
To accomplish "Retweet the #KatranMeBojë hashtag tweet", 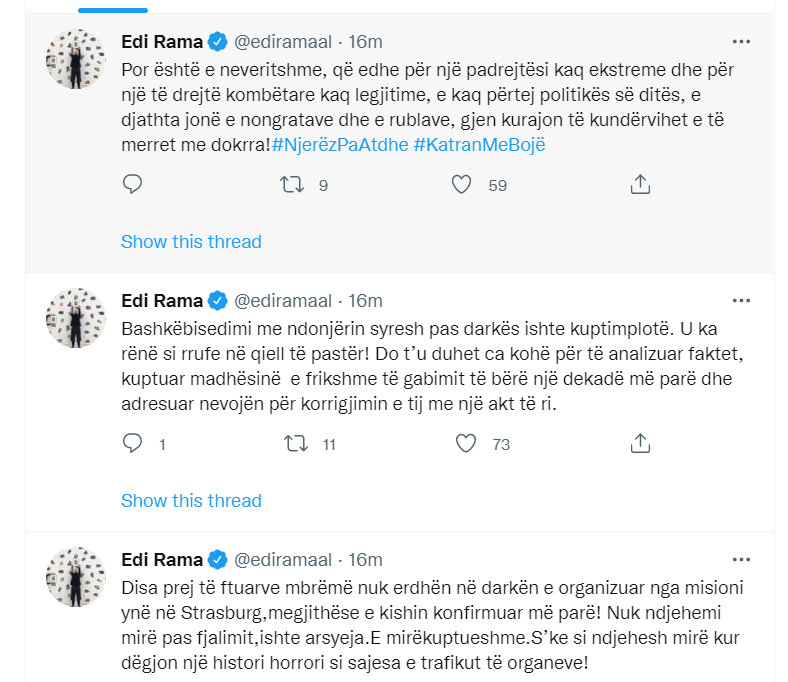I will pos(292,184).
